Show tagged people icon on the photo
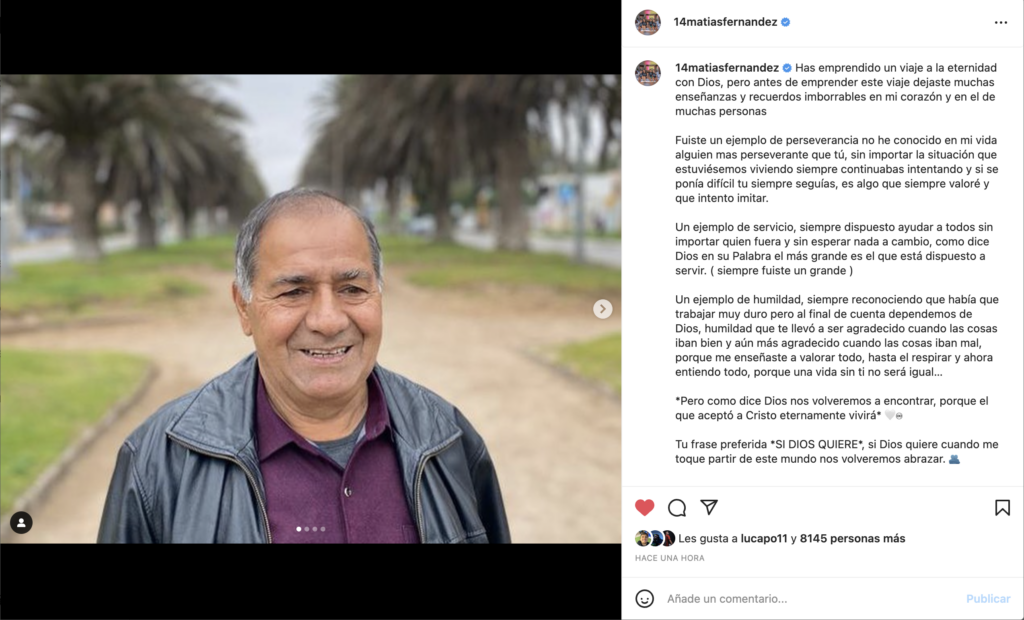 (x=21, y=522)
